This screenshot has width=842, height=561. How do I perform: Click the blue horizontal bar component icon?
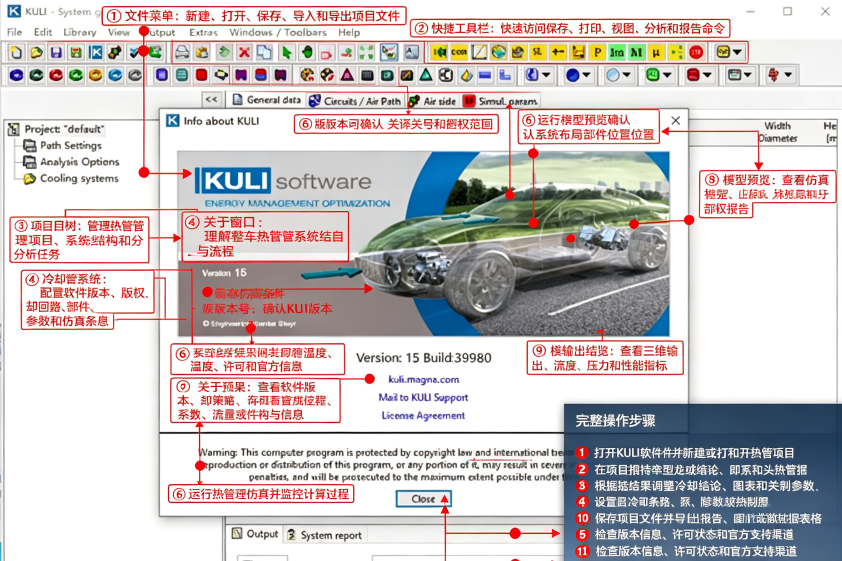(x=485, y=75)
